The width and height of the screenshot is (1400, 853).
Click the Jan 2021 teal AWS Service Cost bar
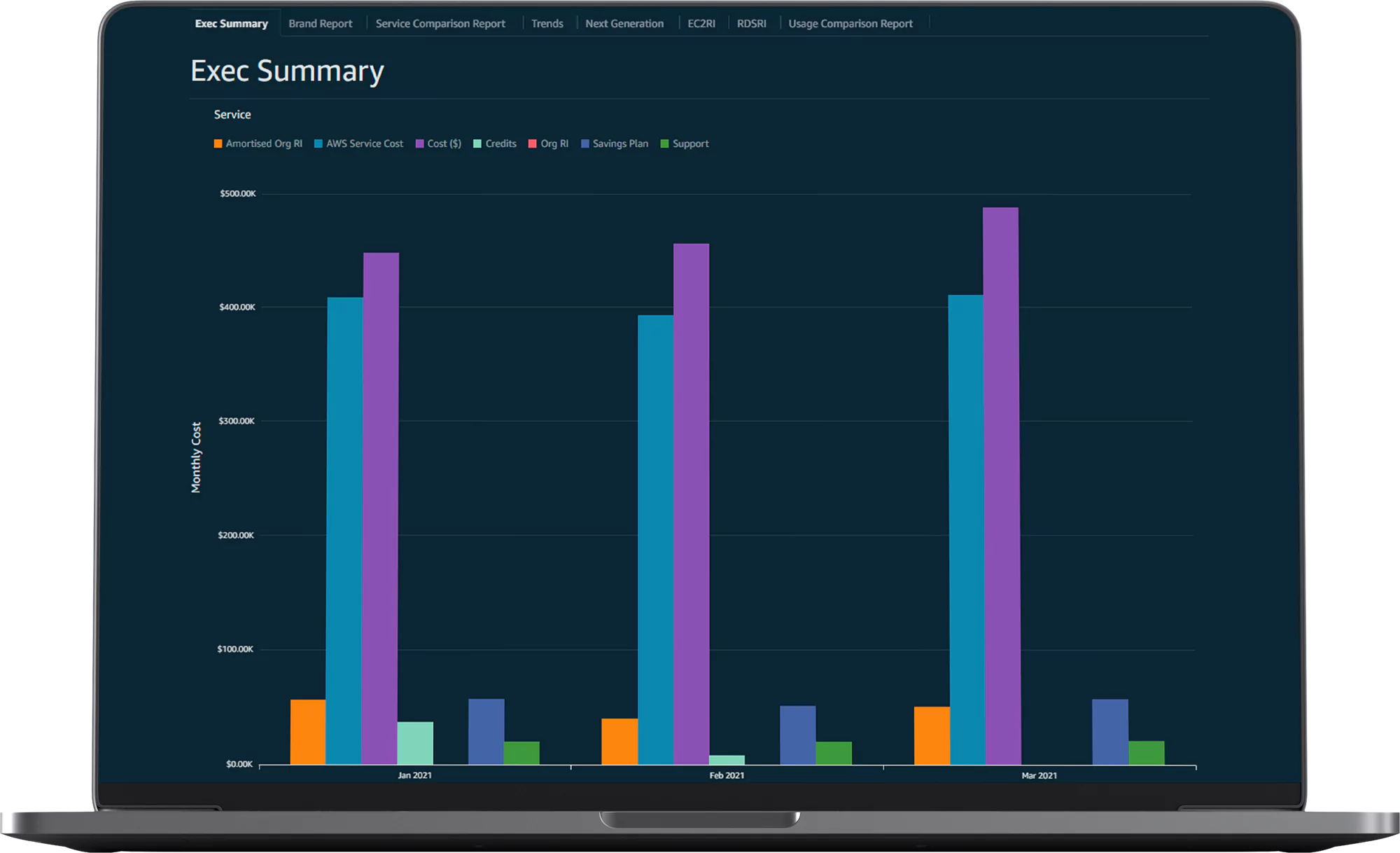[345, 531]
